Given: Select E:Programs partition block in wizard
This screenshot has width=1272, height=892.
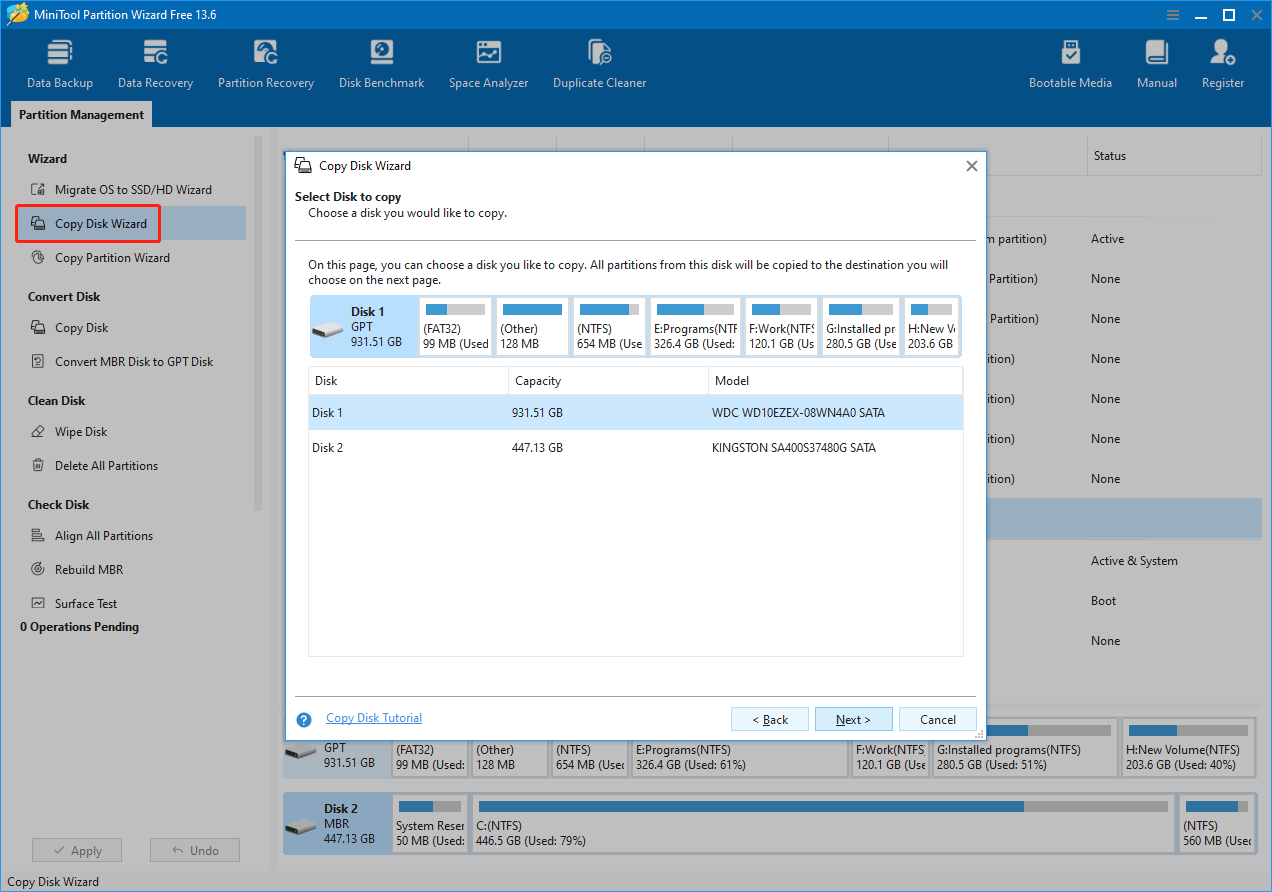Looking at the screenshot, I should click(x=695, y=327).
